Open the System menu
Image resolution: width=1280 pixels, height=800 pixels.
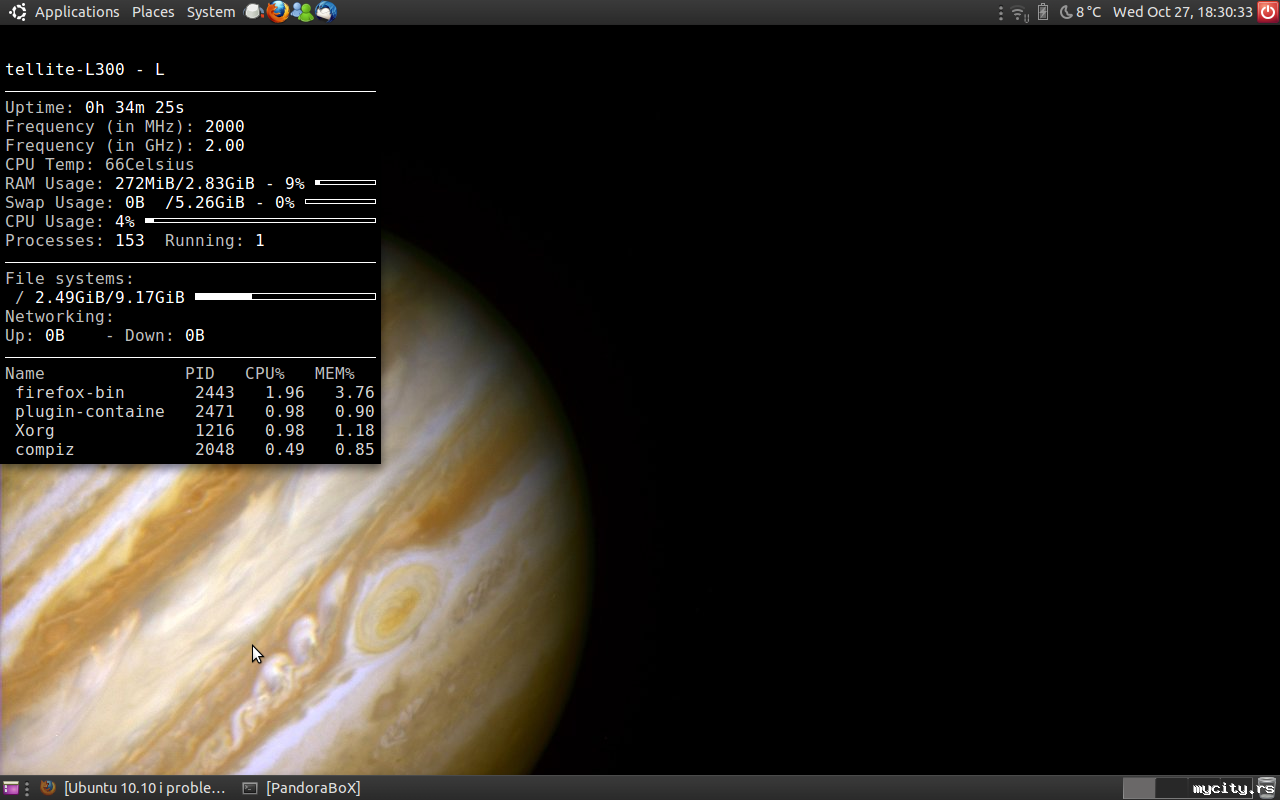[x=211, y=12]
